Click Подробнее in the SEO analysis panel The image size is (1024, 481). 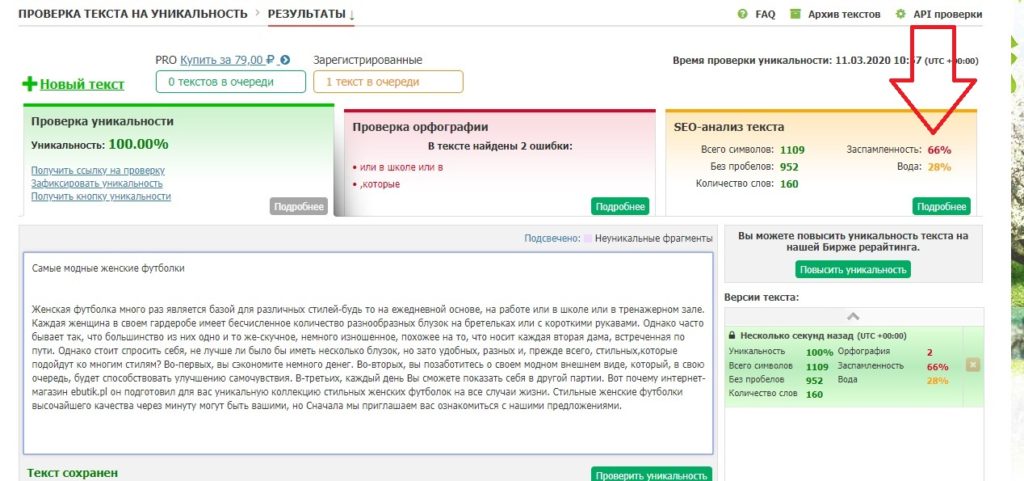coord(941,206)
